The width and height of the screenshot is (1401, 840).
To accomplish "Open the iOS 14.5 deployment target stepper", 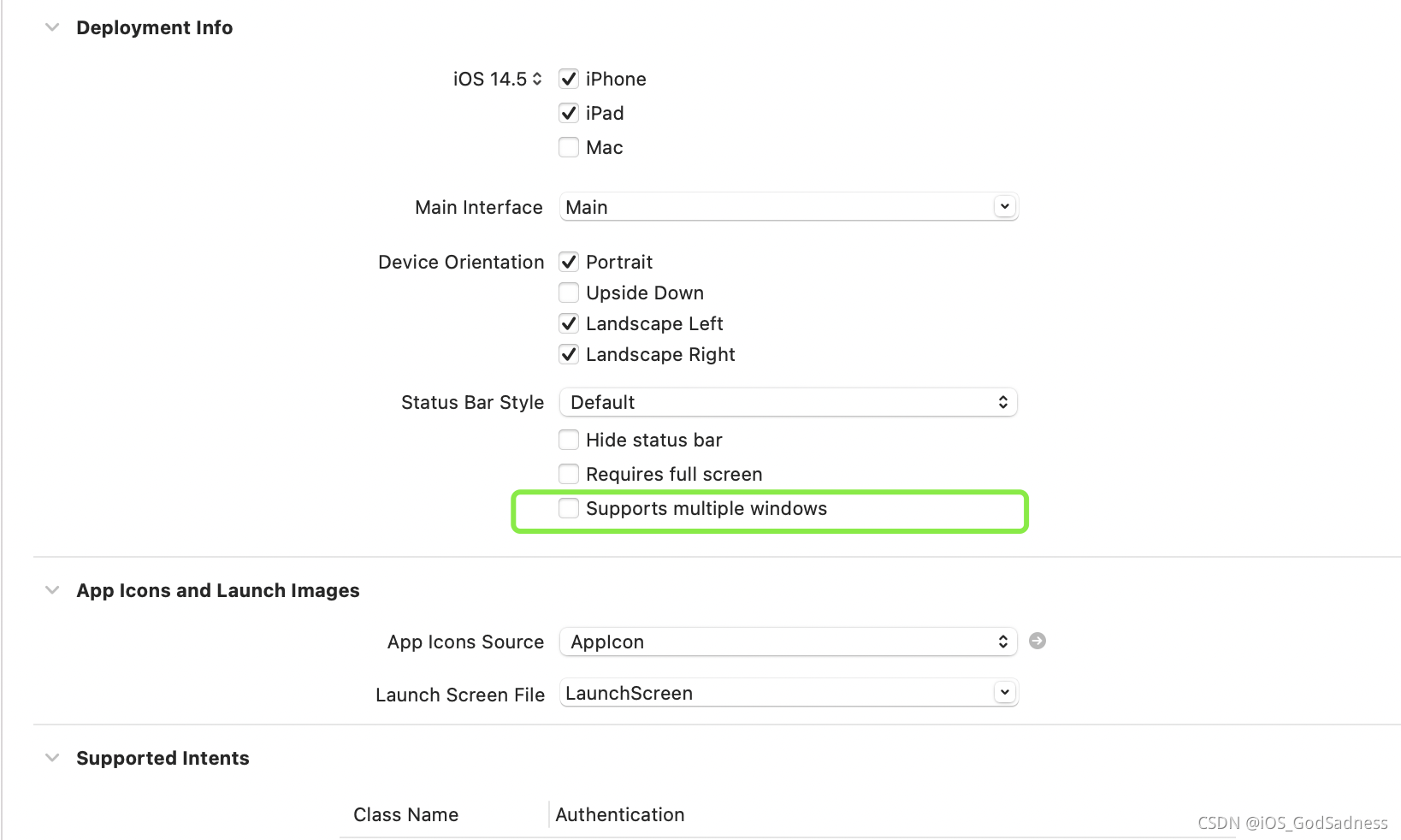I will (536, 79).
